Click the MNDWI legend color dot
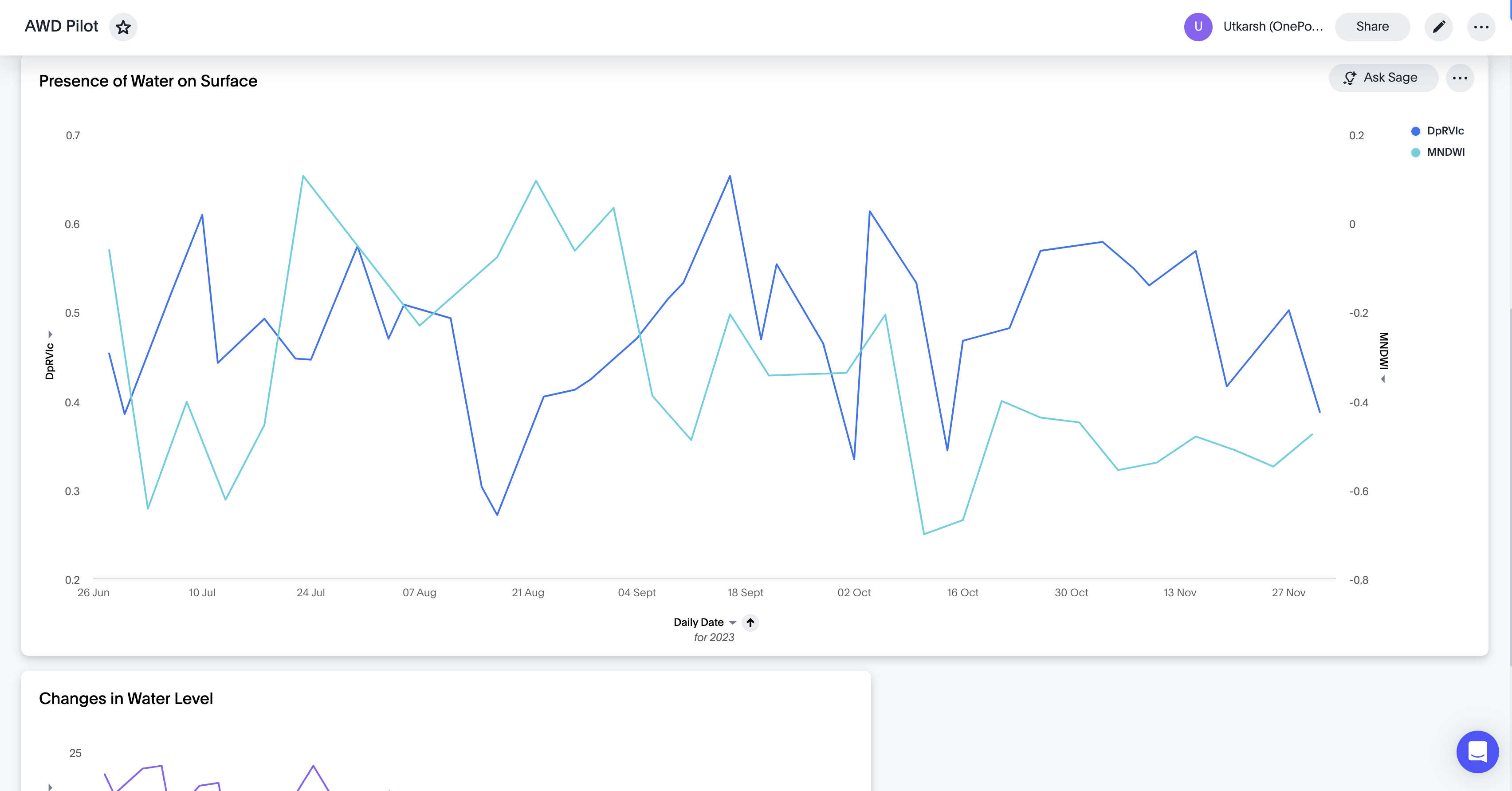Screen dimensions: 1512x791 tap(1415, 153)
